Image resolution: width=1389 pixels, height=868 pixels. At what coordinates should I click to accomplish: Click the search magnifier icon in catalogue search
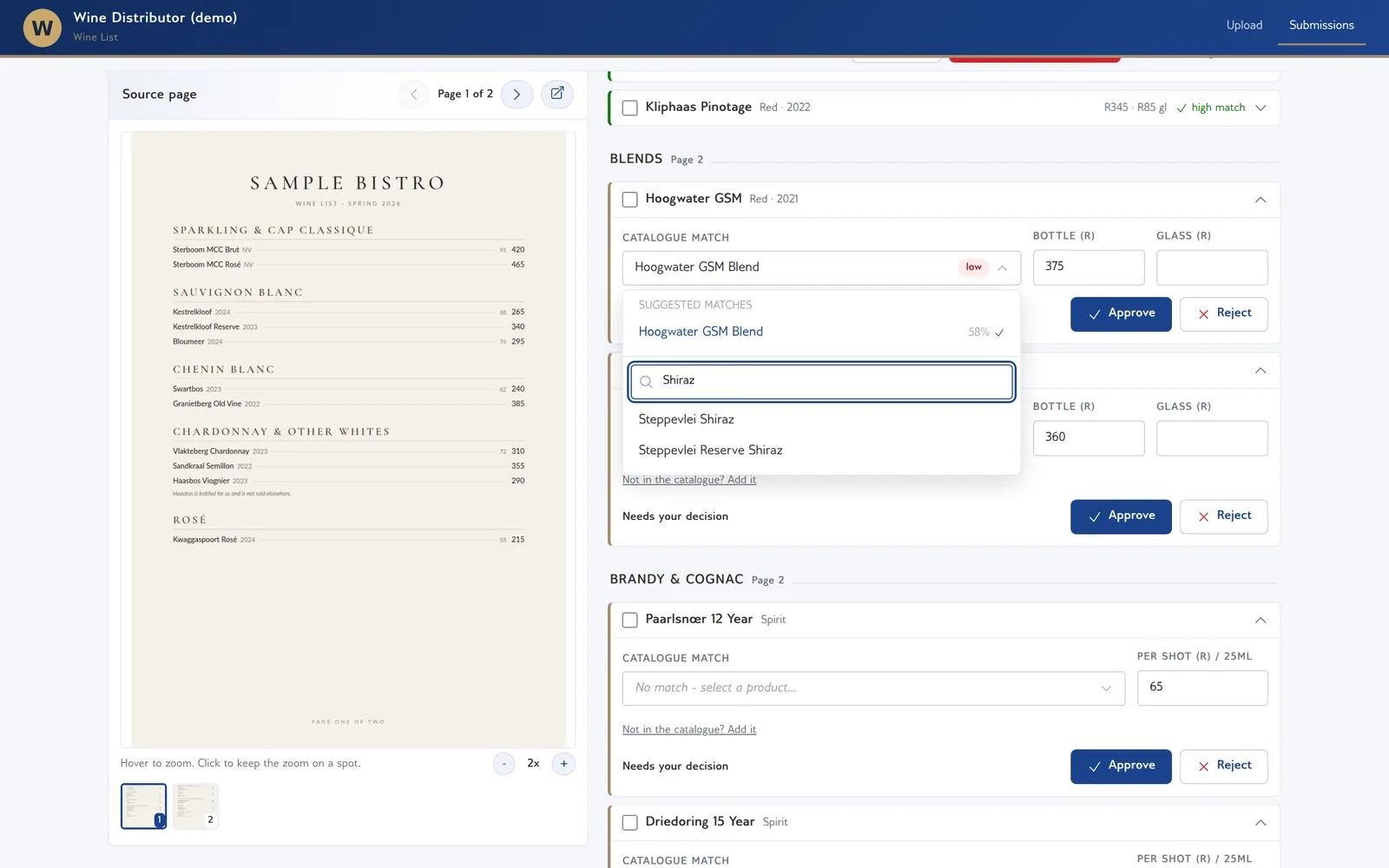click(646, 381)
